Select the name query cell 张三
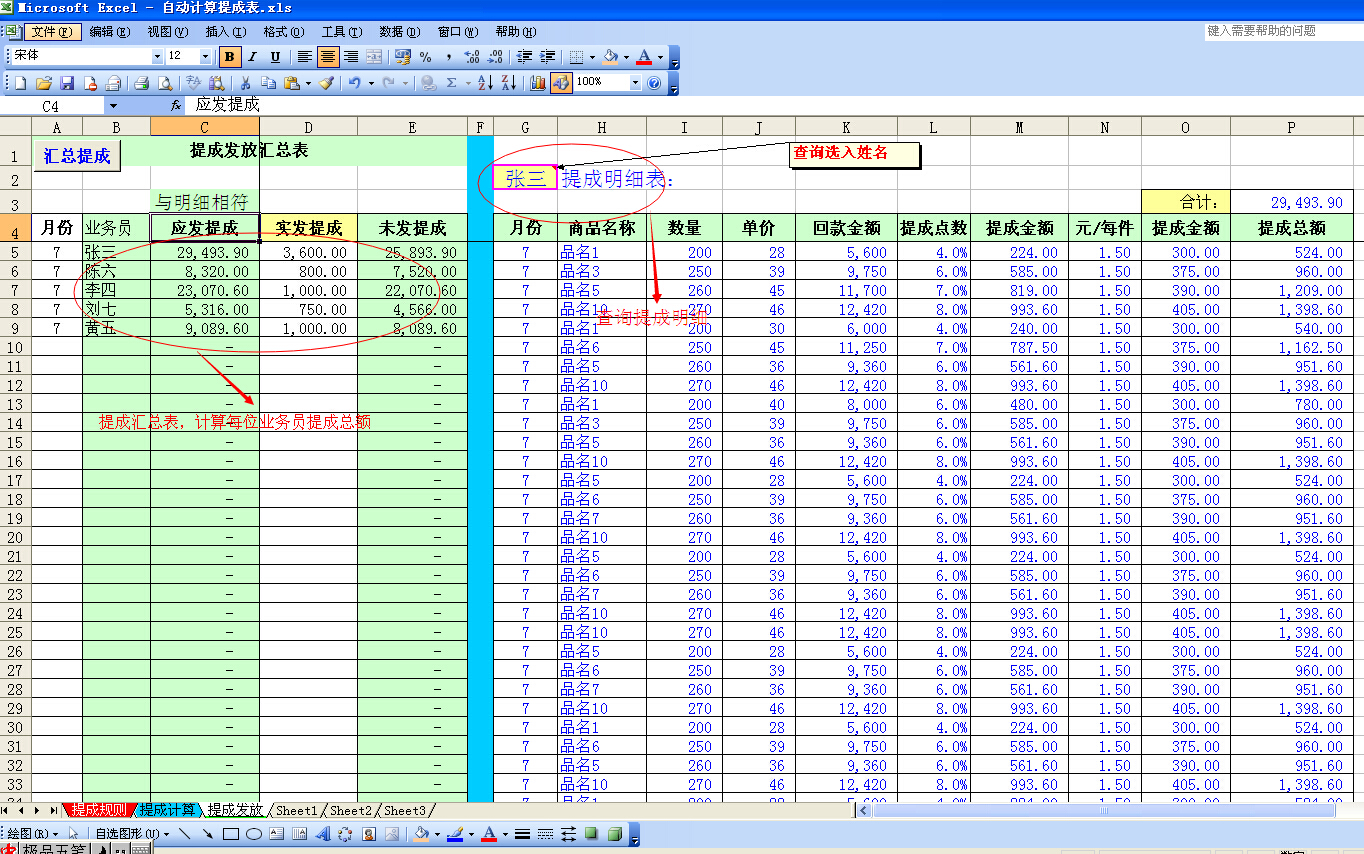Screen dimensions: 1364x854 pyautogui.click(x=525, y=178)
